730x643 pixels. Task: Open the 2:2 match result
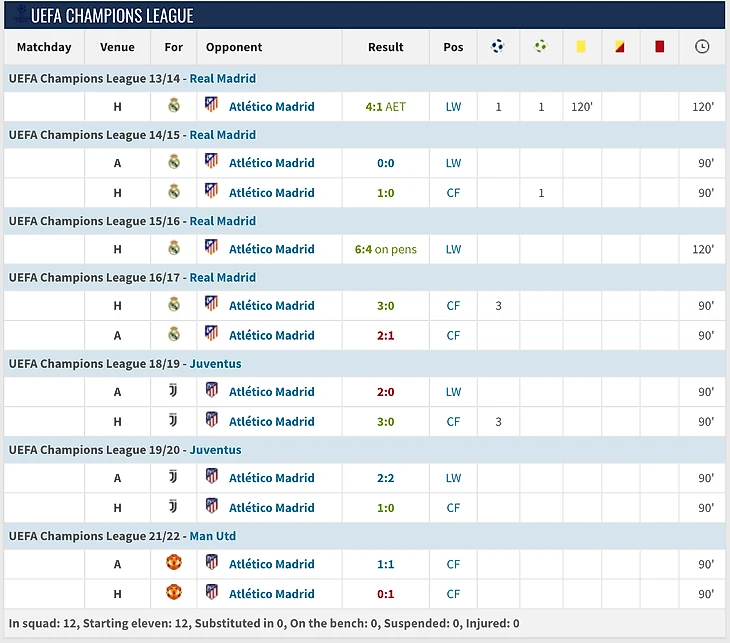[x=385, y=478]
